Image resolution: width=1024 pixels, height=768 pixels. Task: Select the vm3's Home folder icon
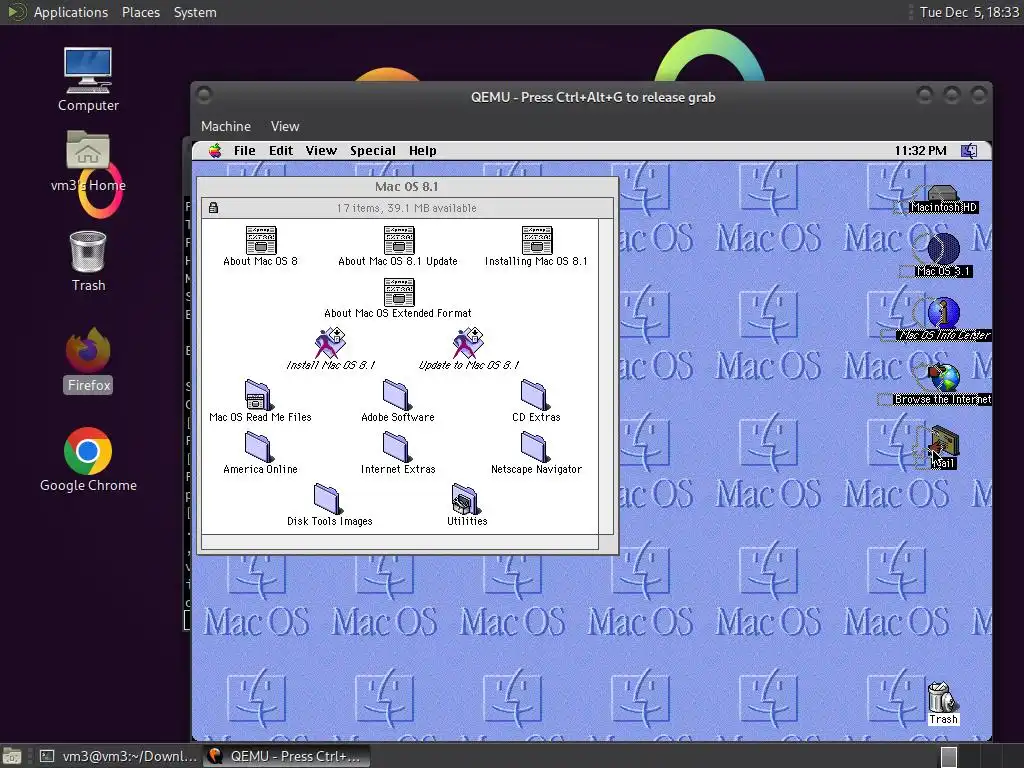pyautogui.click(x=88, y=150)
